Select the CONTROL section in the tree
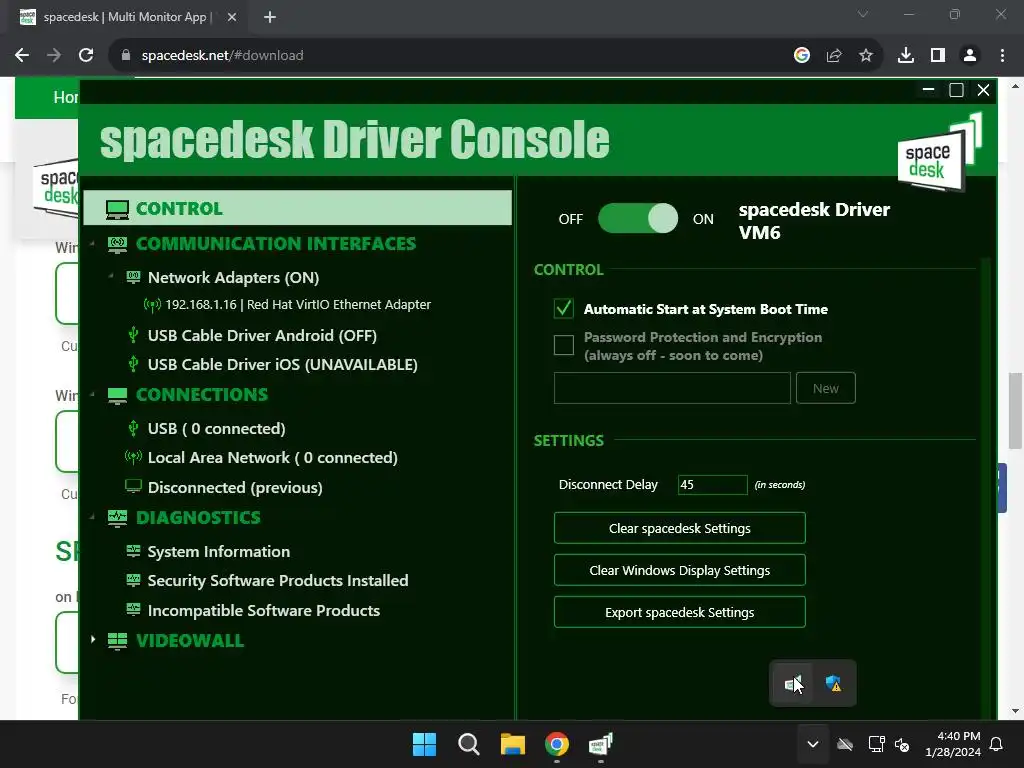The height and width of the screenshot is (768, 1024). pos(297,208)
